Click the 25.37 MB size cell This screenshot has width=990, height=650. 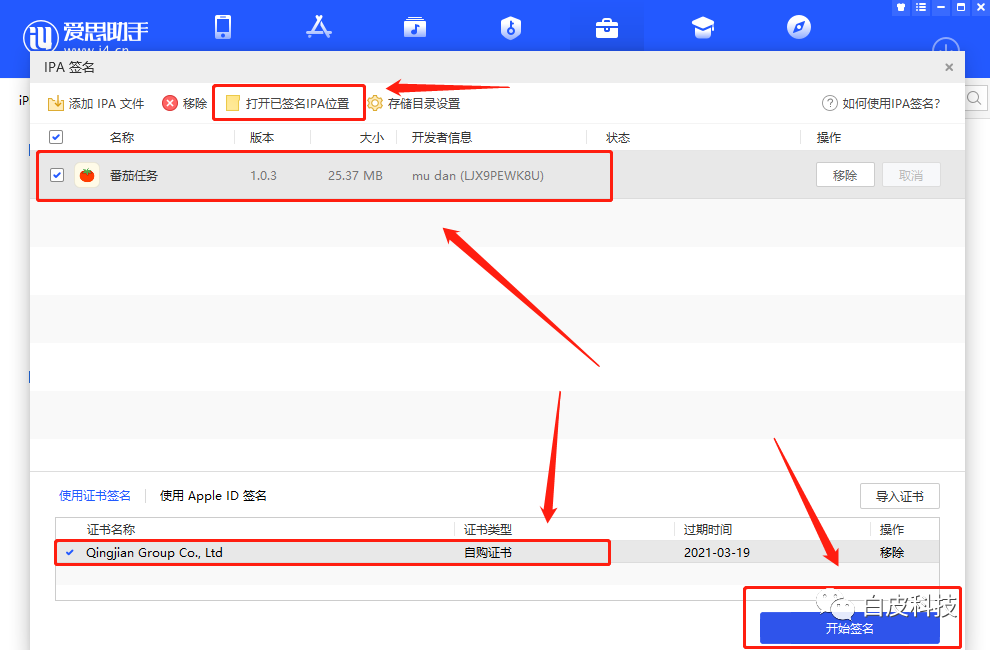[355, 176]
